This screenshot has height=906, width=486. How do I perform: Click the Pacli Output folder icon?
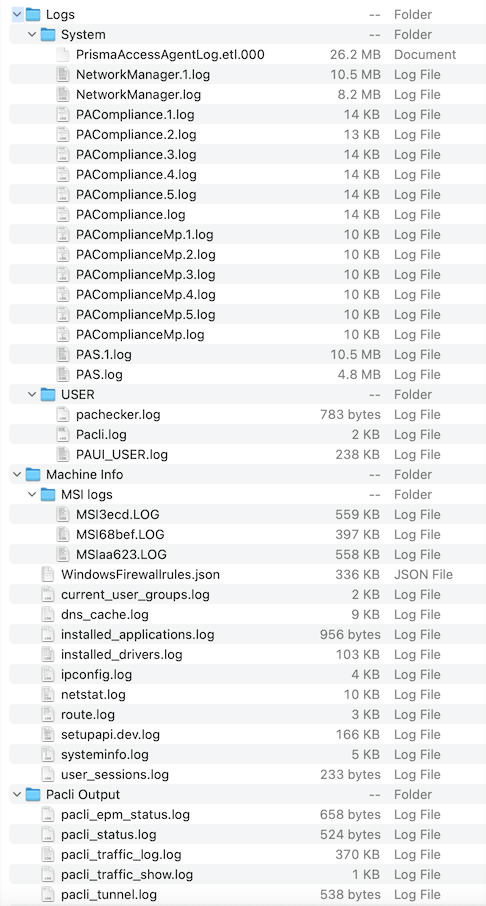[33, 794]
